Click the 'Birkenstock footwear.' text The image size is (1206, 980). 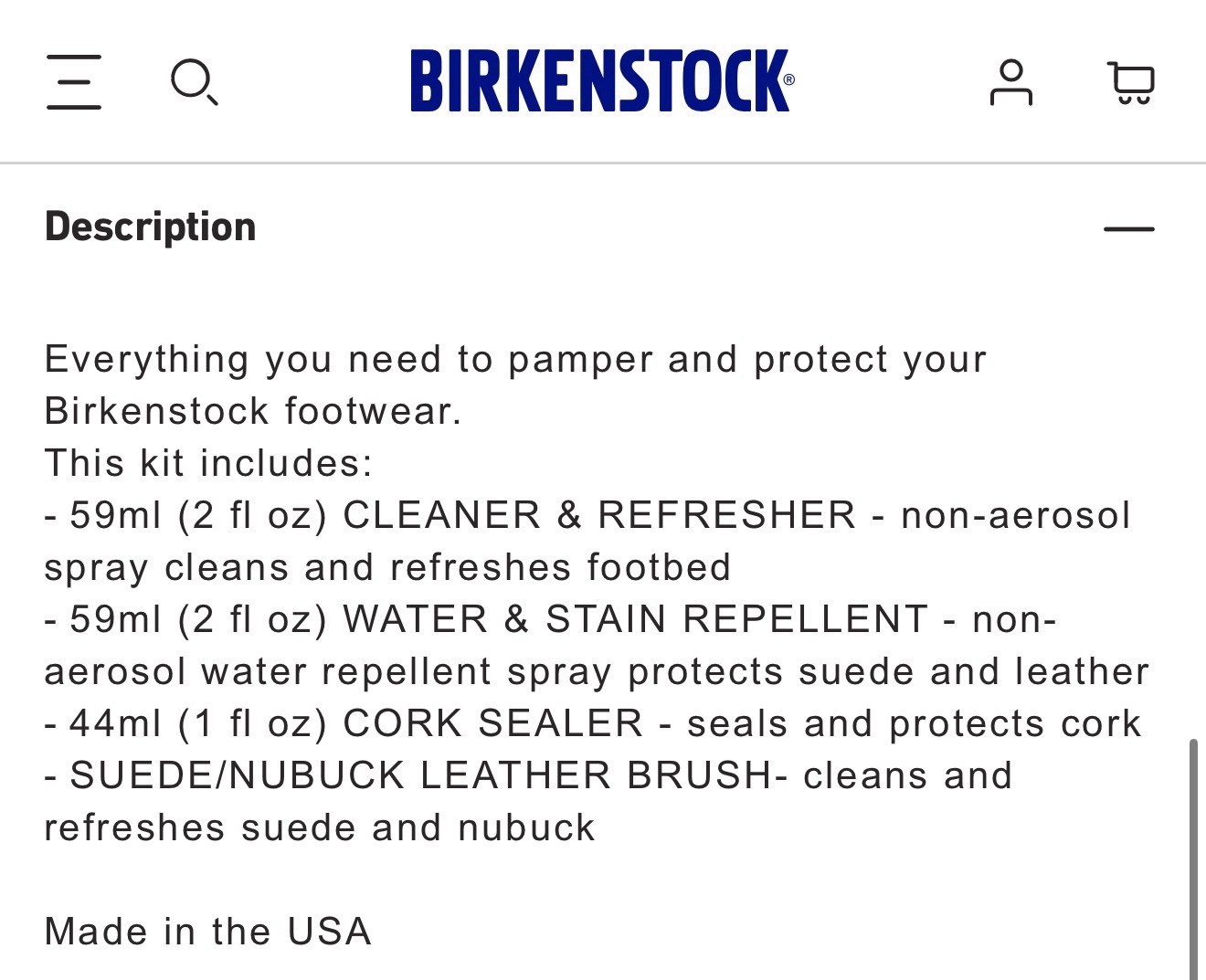tap(253, 411)
